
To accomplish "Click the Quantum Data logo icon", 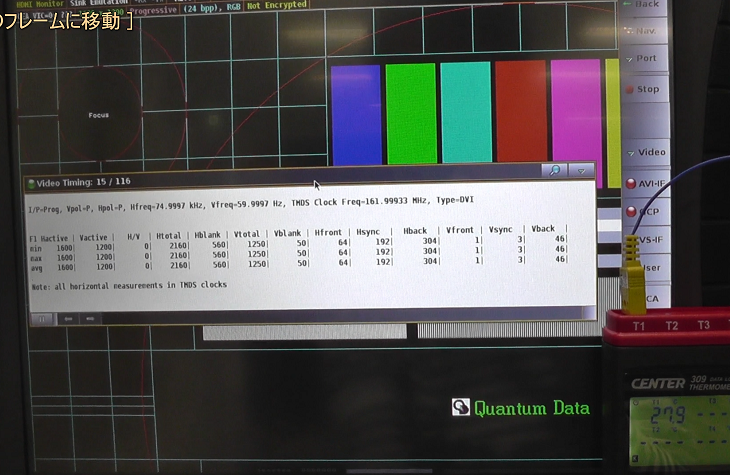I will pyautogui.click(x=460, y=407).
